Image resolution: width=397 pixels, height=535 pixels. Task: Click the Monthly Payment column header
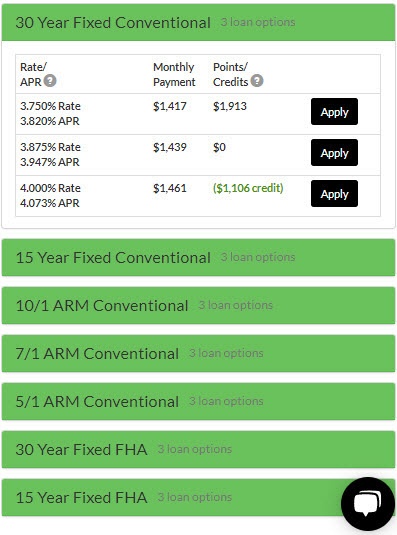point(174,74)
